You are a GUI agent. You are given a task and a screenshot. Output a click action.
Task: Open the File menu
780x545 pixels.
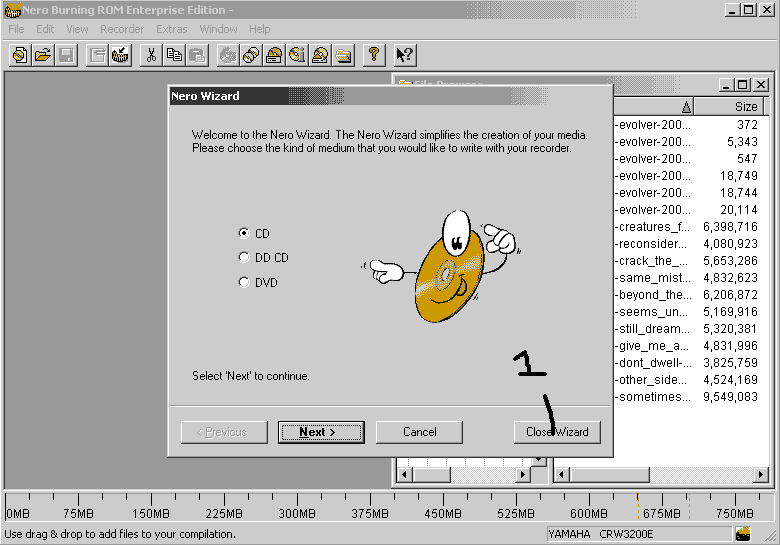pyautogui.click(x=16, y=29)
